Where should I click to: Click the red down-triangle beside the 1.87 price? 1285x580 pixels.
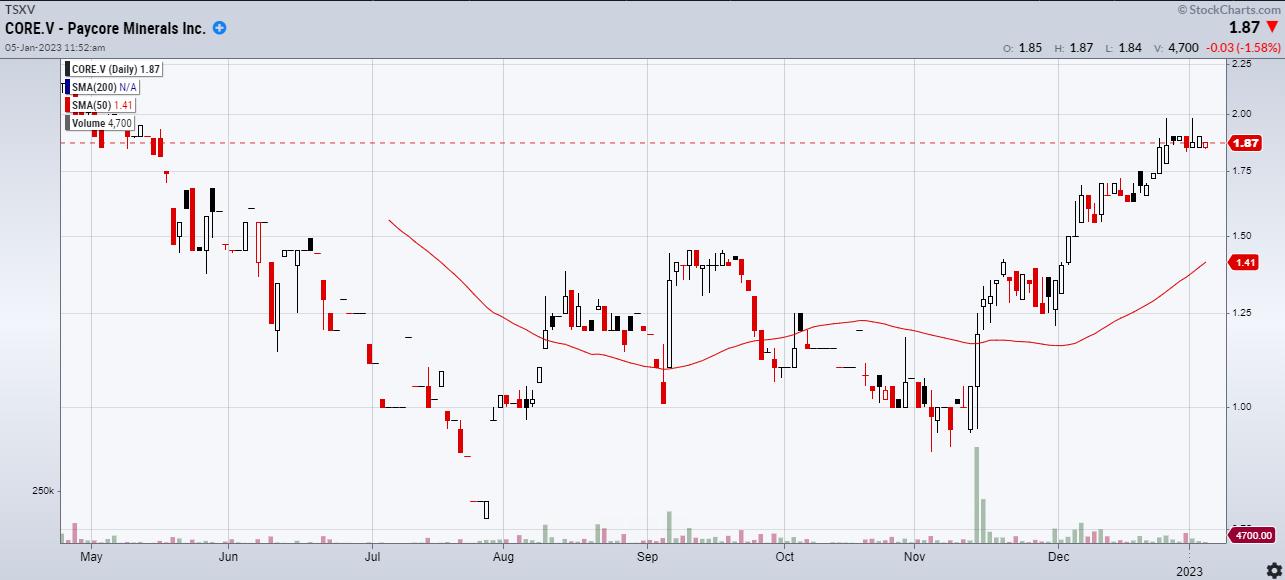coord(1271,28)
